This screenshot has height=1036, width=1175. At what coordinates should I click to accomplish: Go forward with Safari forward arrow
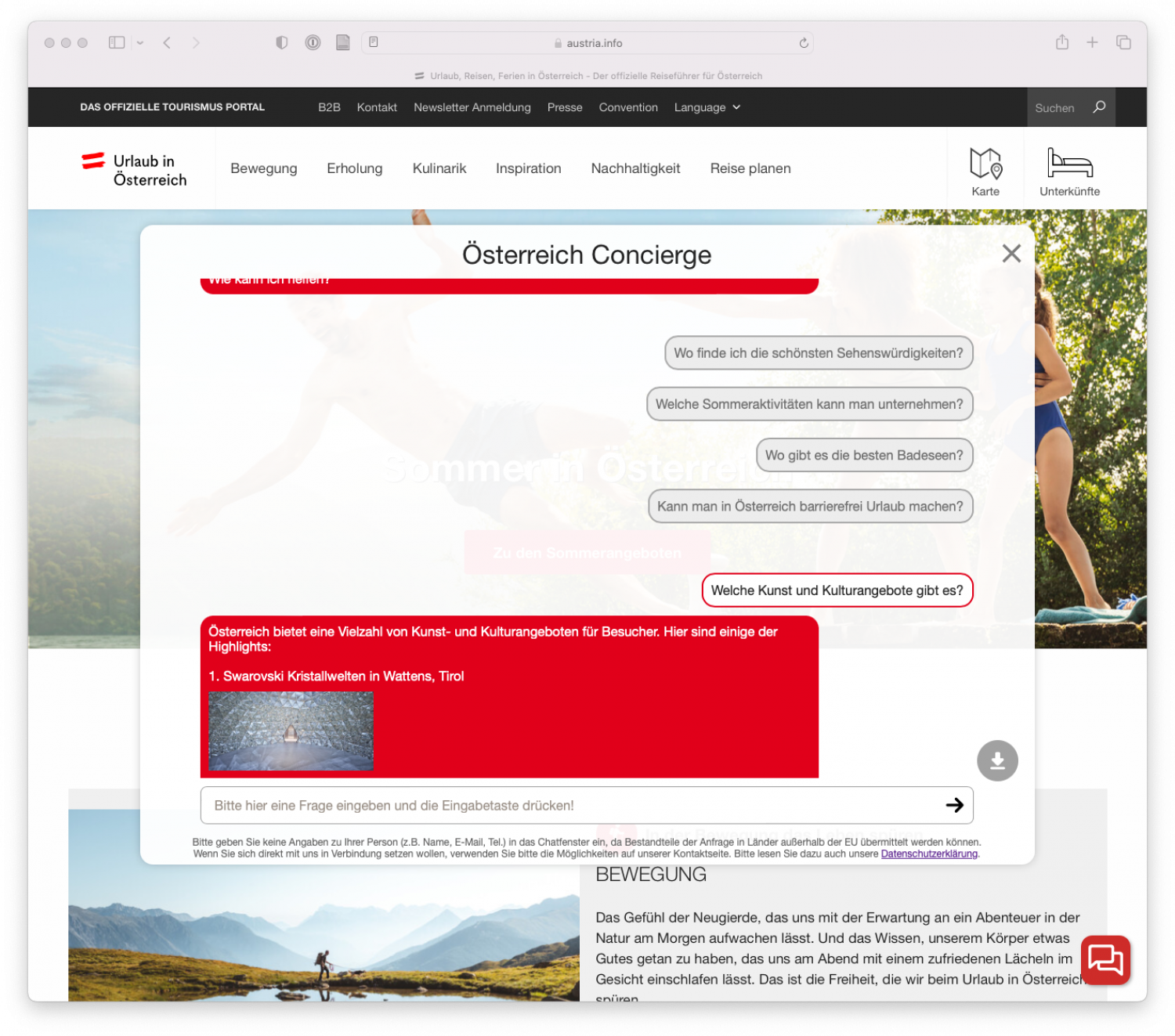point(196,42)
